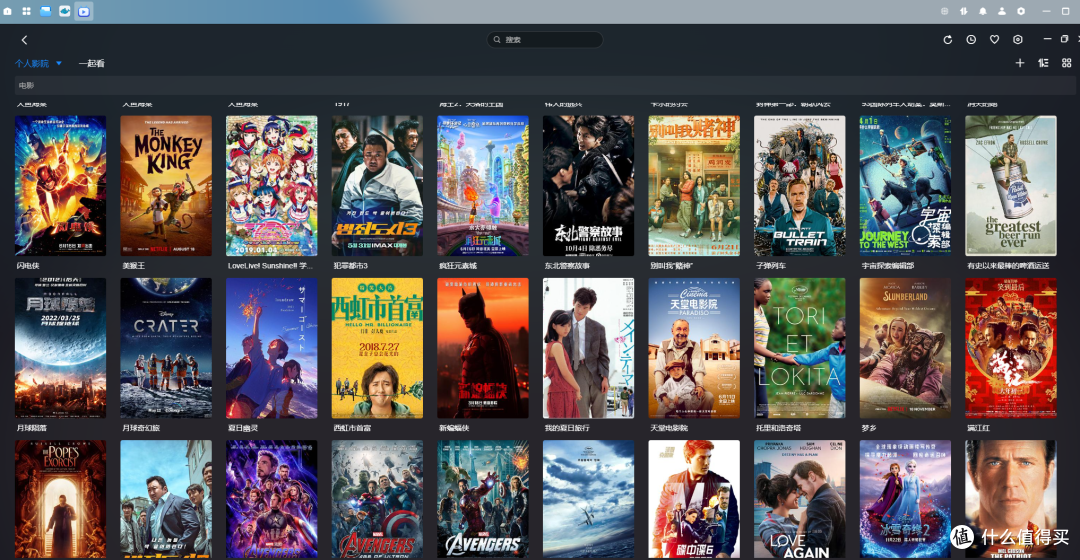Add a new library with plus icon
1080x560 pixels.
[x=1020, y=63]
